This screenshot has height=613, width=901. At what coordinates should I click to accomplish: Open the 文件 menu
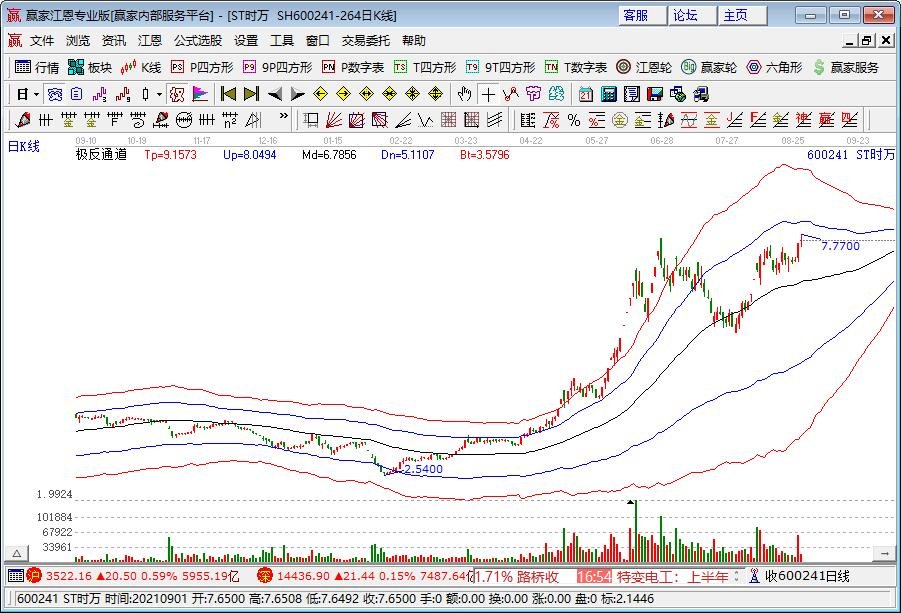[x=42, y=40]
